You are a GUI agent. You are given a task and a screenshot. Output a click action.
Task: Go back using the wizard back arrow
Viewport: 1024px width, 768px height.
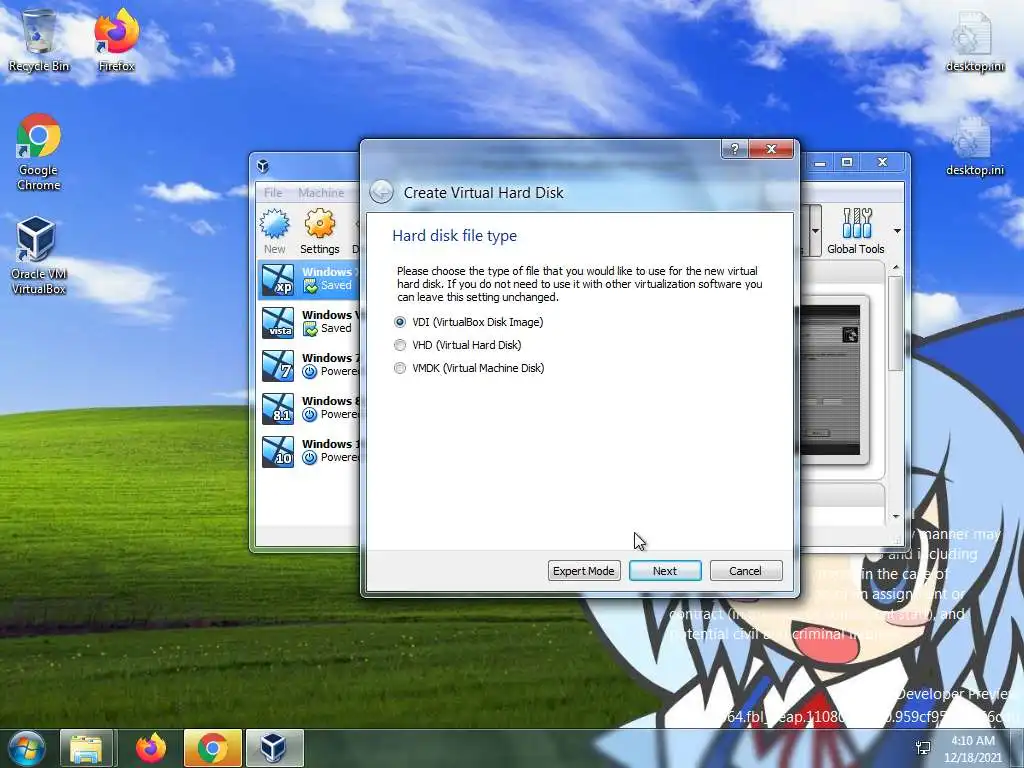pos(381,192)
